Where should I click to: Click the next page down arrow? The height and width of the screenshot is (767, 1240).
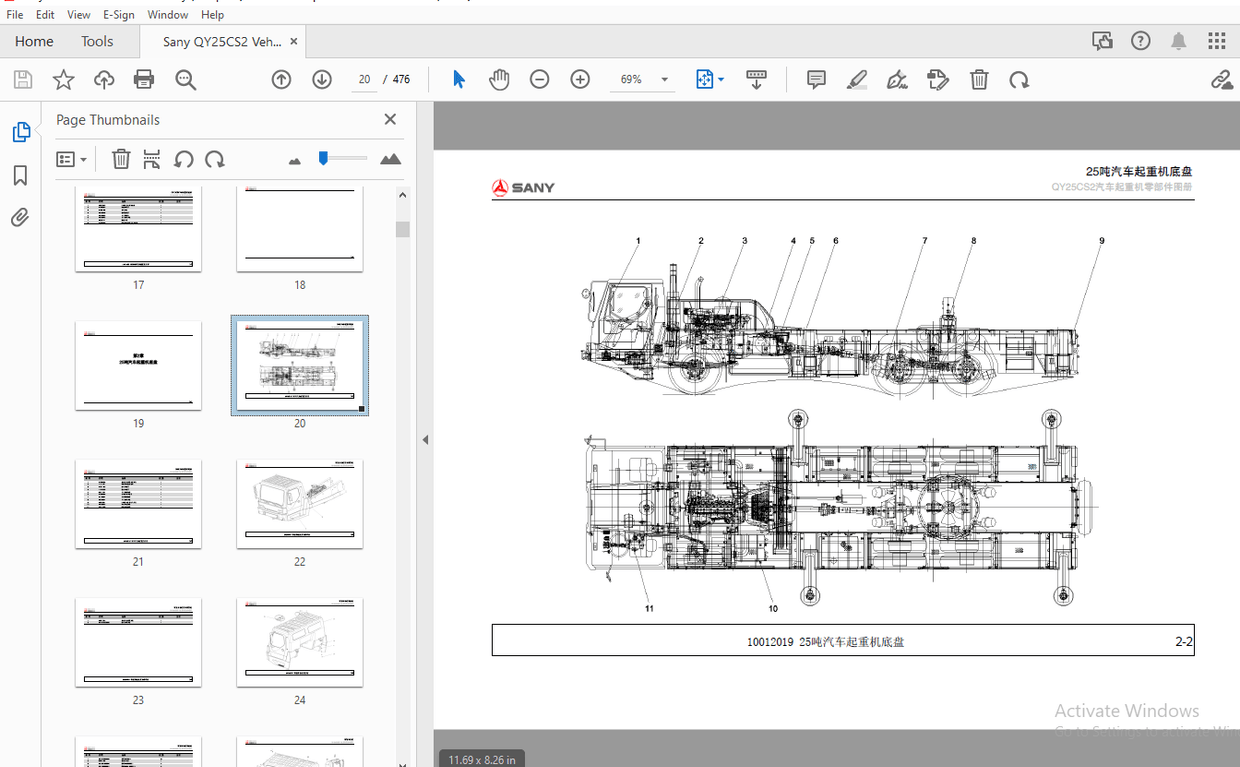321,79
